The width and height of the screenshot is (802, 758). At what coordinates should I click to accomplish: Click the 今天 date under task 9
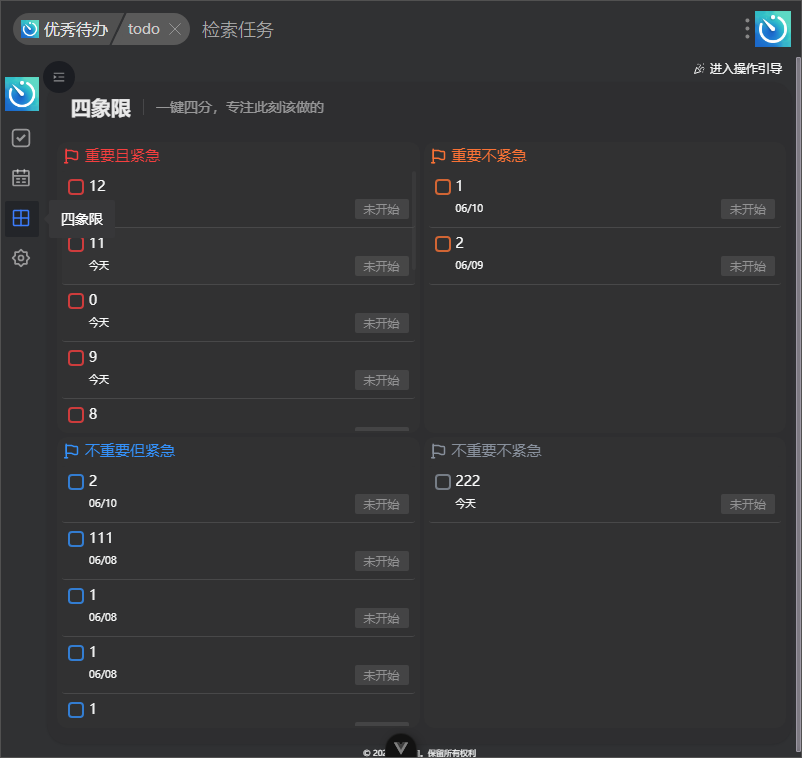(x=99, y=380)
